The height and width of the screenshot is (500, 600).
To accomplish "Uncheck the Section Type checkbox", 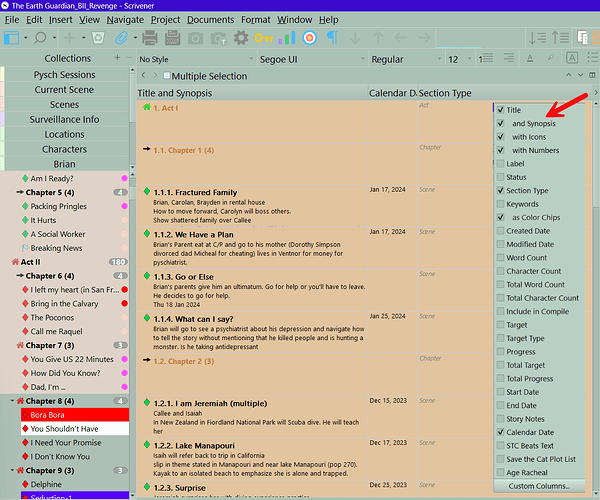I will pyautogui.click(x=500, y=191).
